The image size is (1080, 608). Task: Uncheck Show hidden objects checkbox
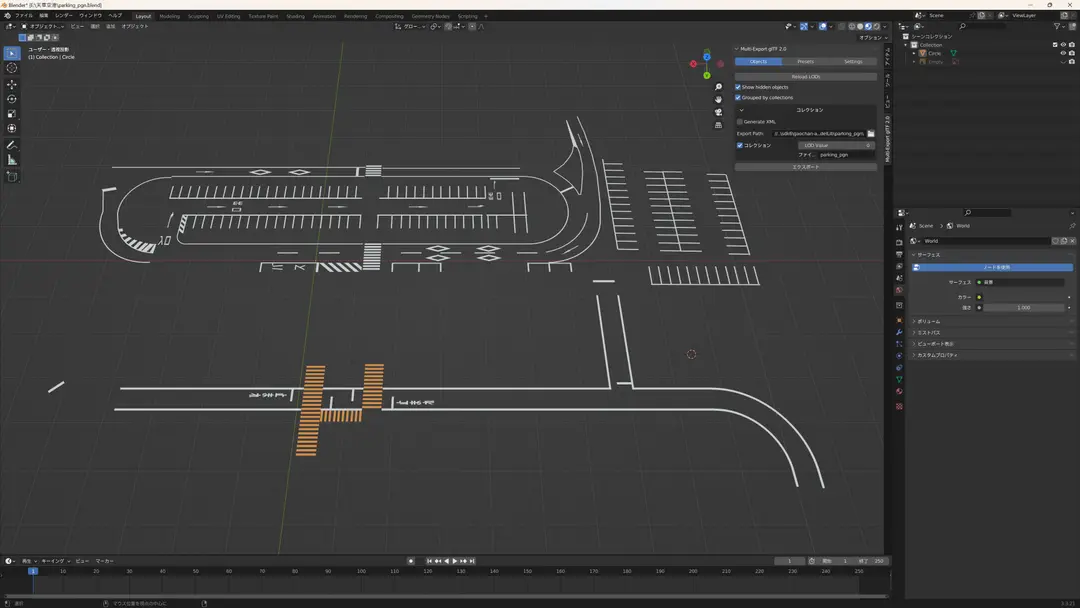(738, 87)
